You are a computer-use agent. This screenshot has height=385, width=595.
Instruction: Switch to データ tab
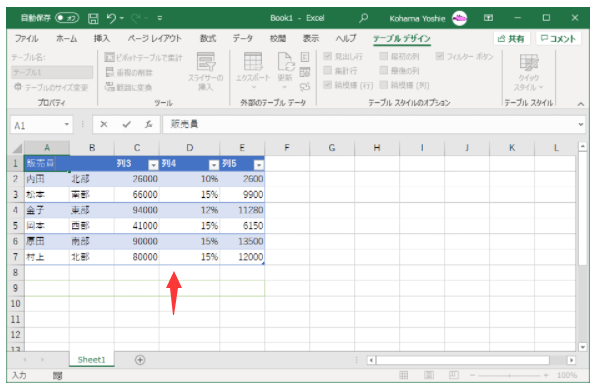click(243, 39)
